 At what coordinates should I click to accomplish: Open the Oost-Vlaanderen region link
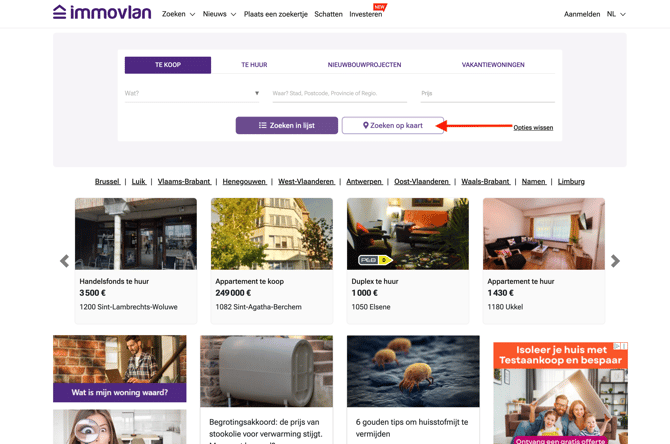tap(422, 182)
